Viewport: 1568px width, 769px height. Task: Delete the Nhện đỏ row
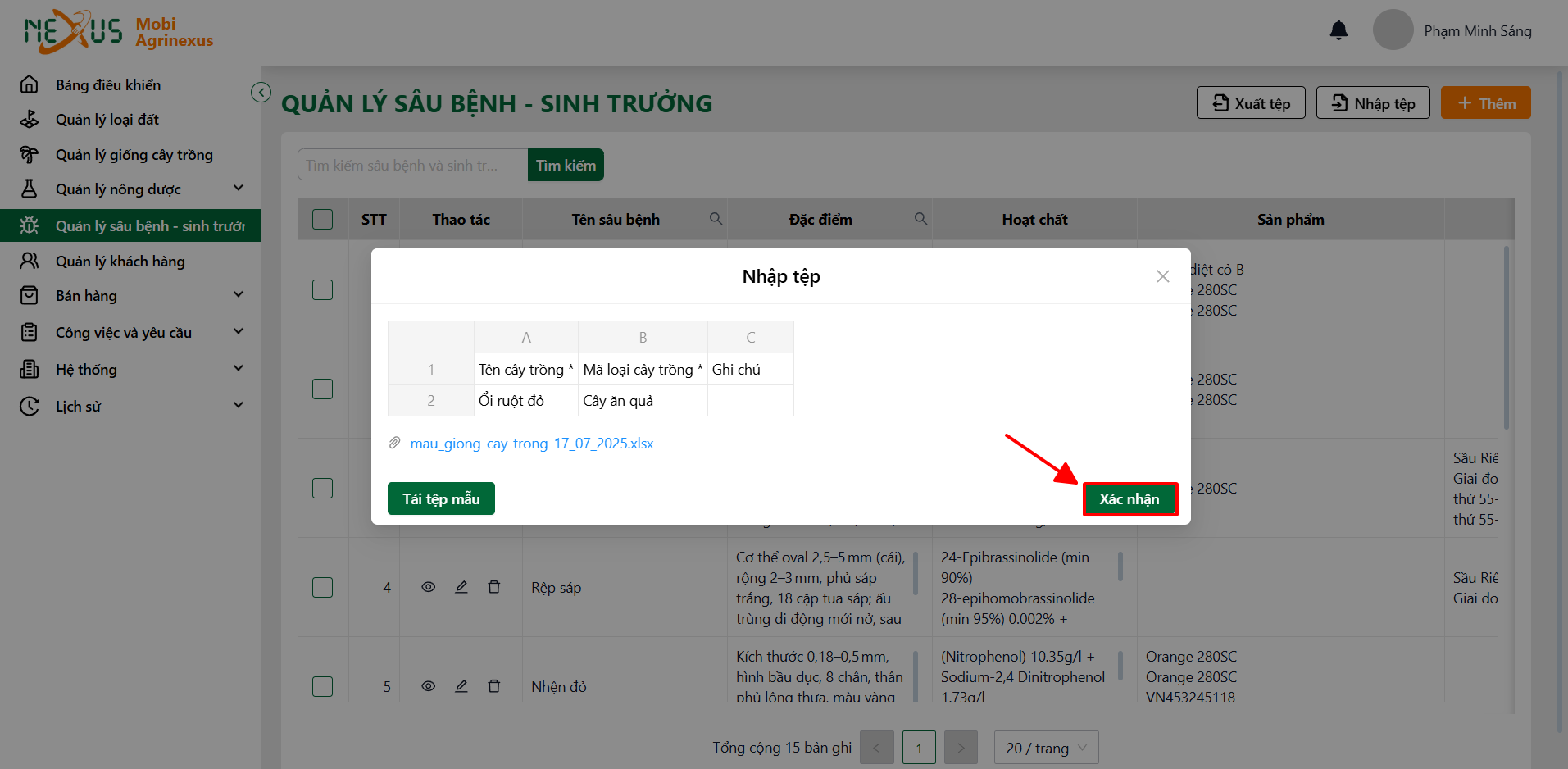494,686
